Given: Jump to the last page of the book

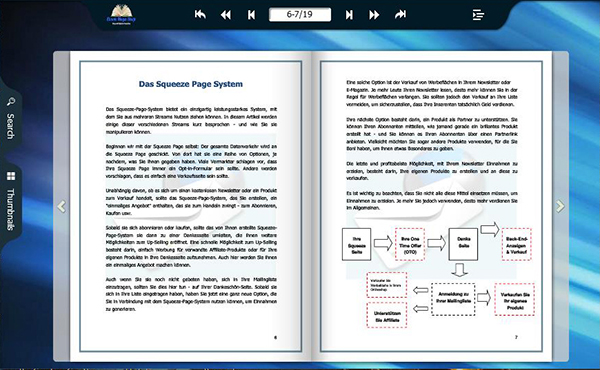Looking at the screenshot, I should tap(400, 15).
